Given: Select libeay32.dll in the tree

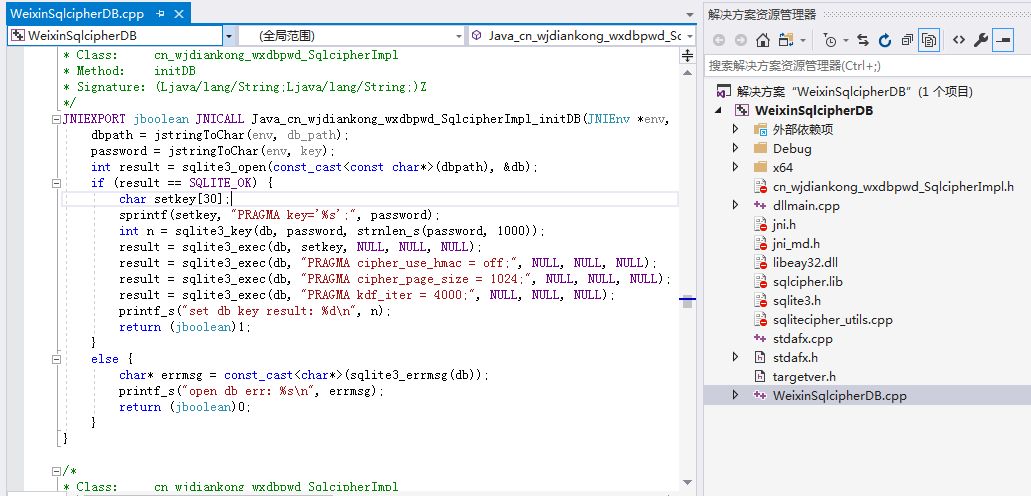Looking at the screenshot, I should coord(805,262).
